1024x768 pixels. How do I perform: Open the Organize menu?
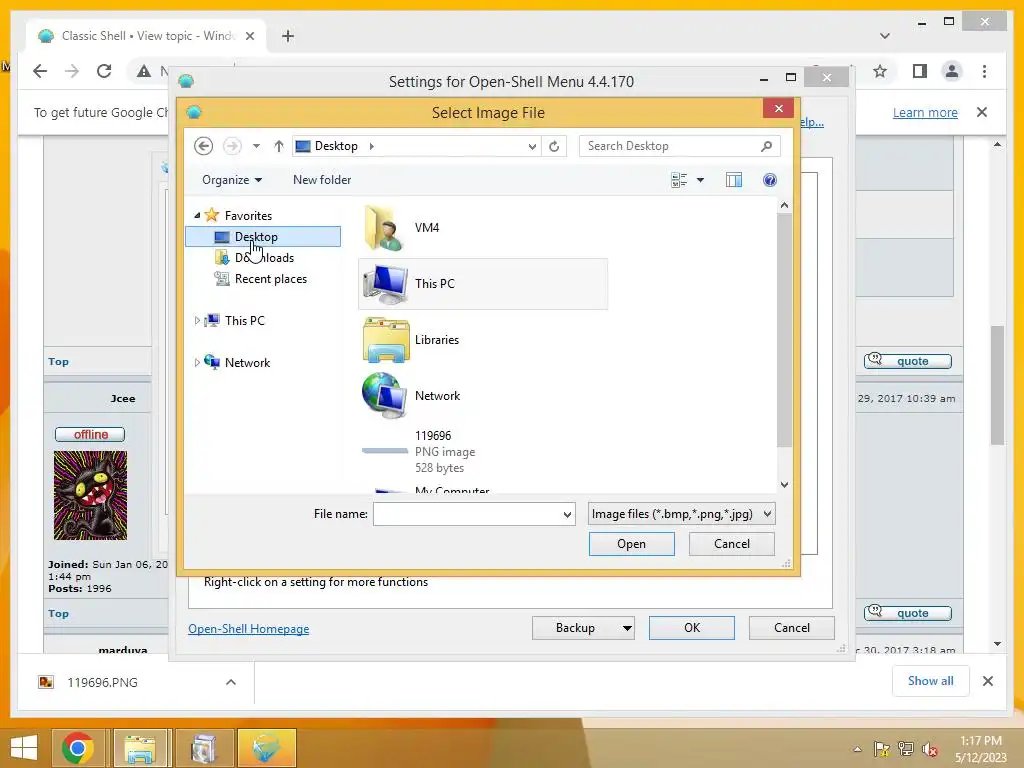tap(232, 180)
